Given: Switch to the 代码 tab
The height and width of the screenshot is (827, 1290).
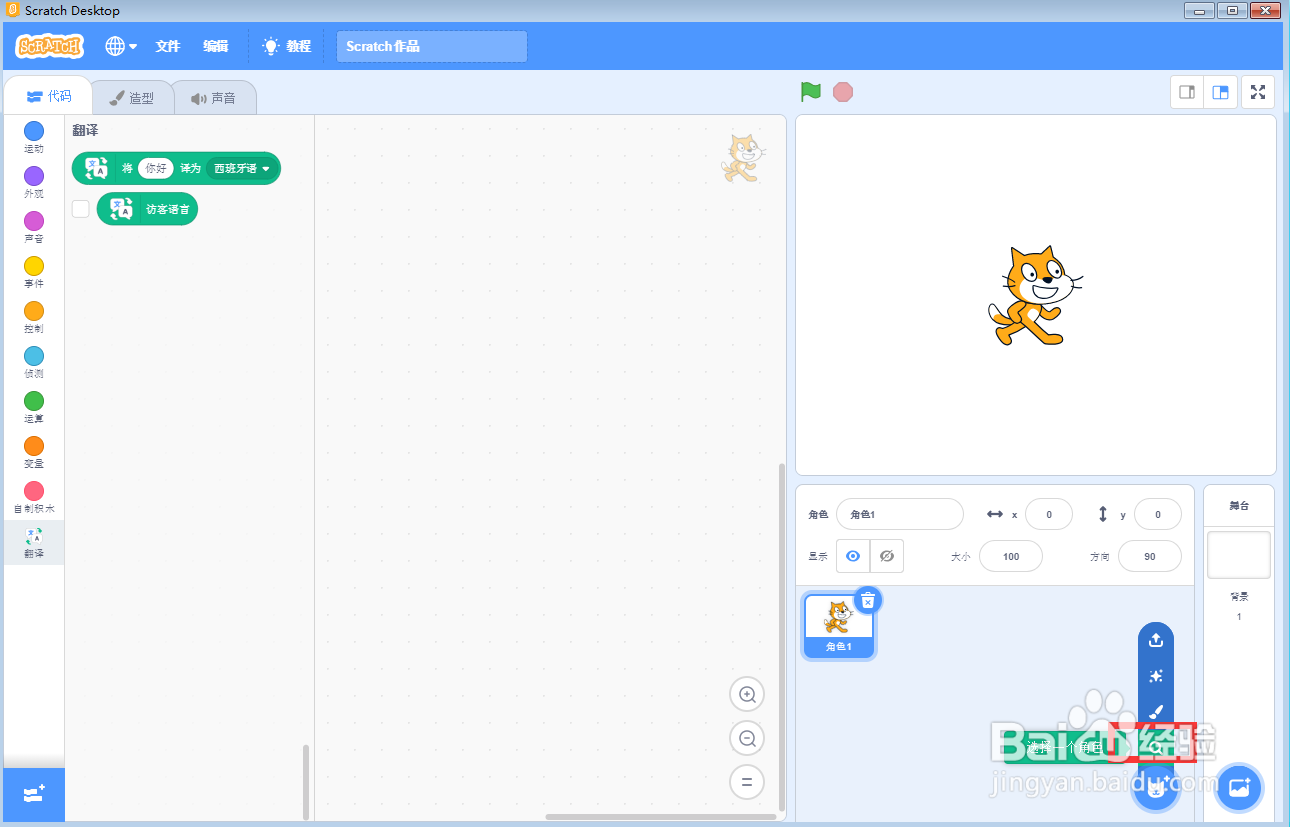Looking at the screenshot, I should (48, 97).
